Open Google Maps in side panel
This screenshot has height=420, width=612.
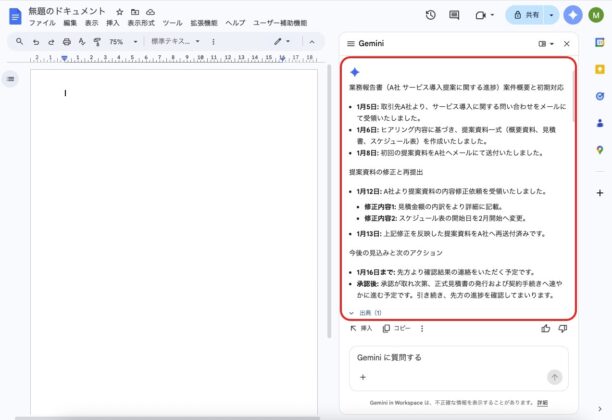600,150
